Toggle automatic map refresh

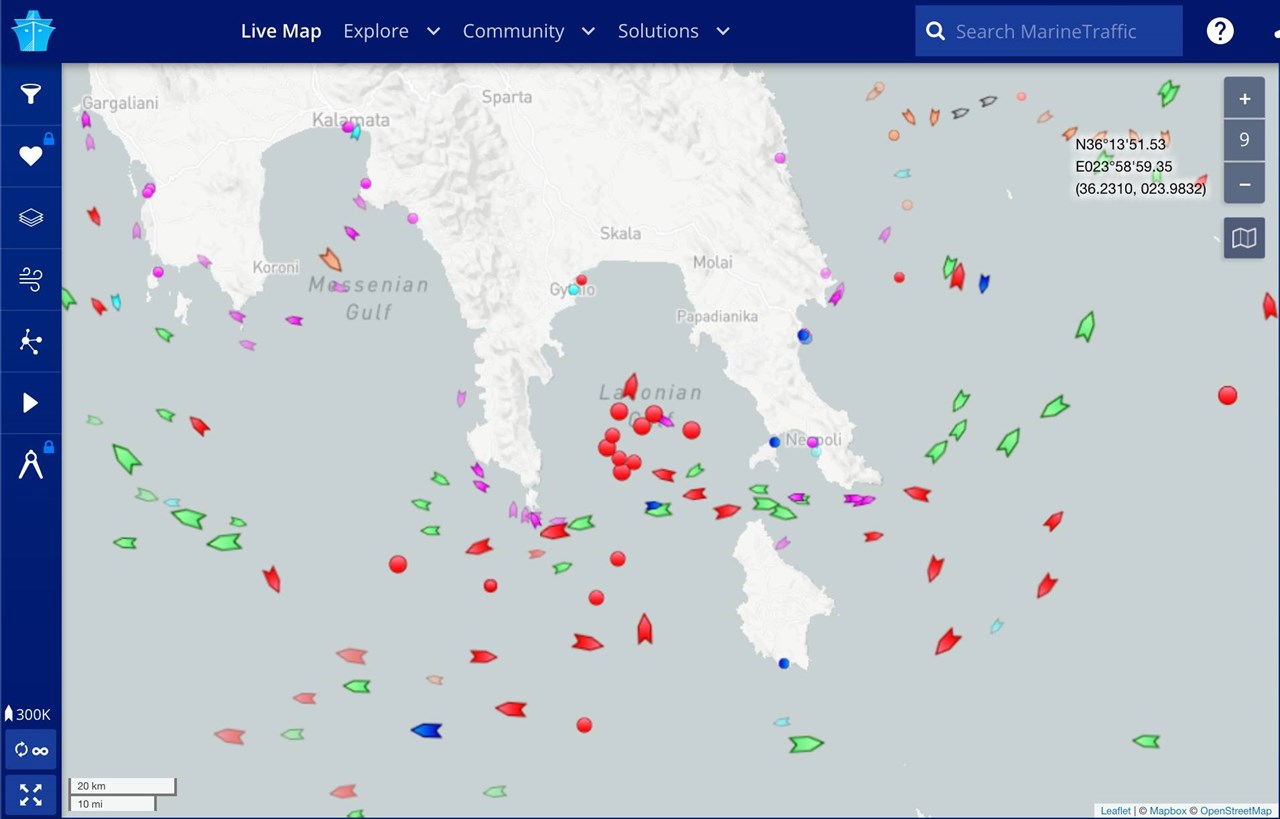30,749
